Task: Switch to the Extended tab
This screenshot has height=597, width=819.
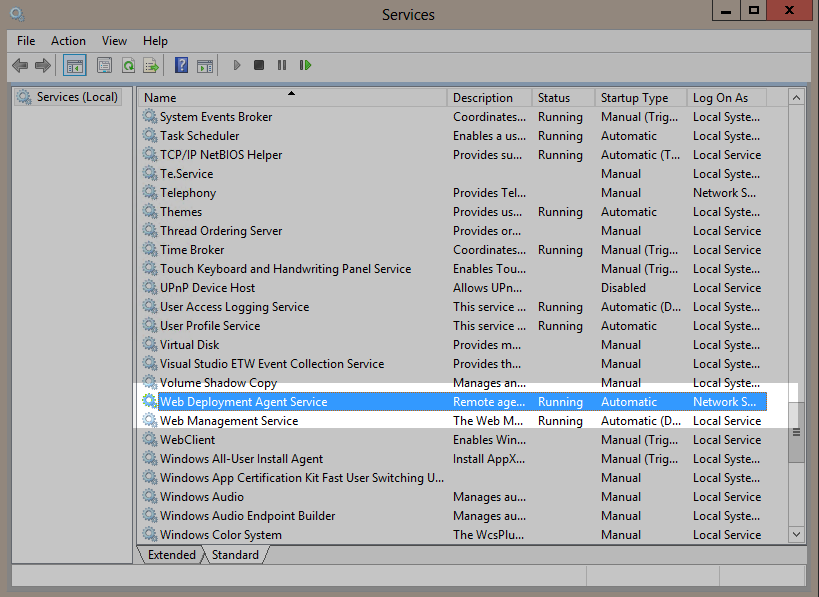Action: [x=172, y=555]
